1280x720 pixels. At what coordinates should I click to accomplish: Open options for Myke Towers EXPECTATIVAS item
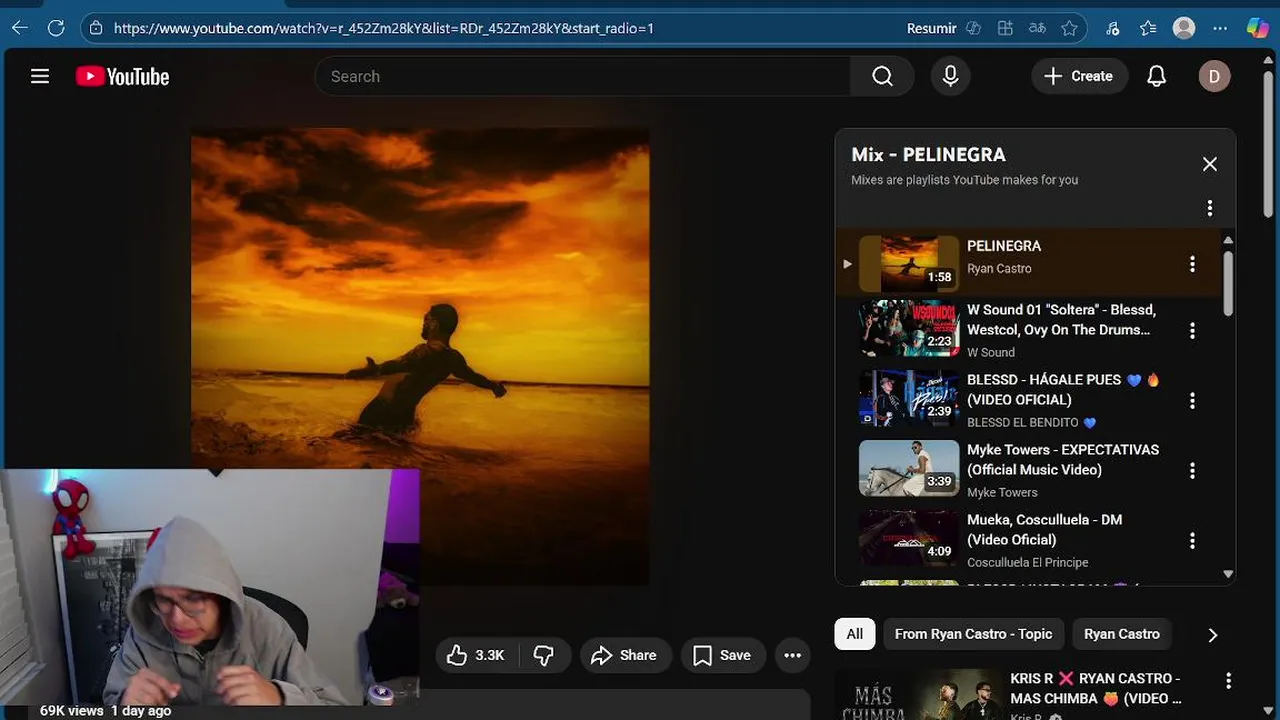click(x=1192, y=470)
